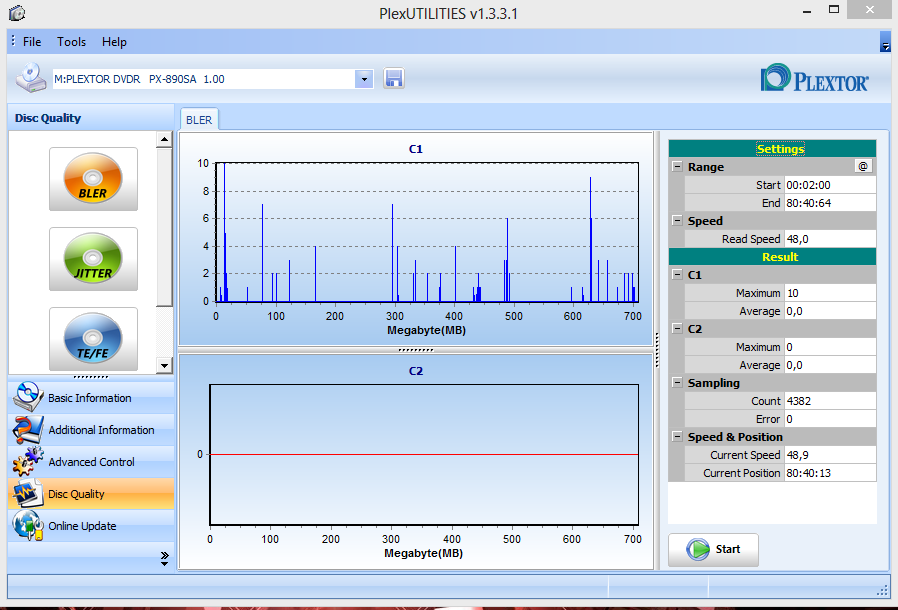Viewport: 898px width, 610px height.
Task: Open Advanced Control section
Action: 92,462
